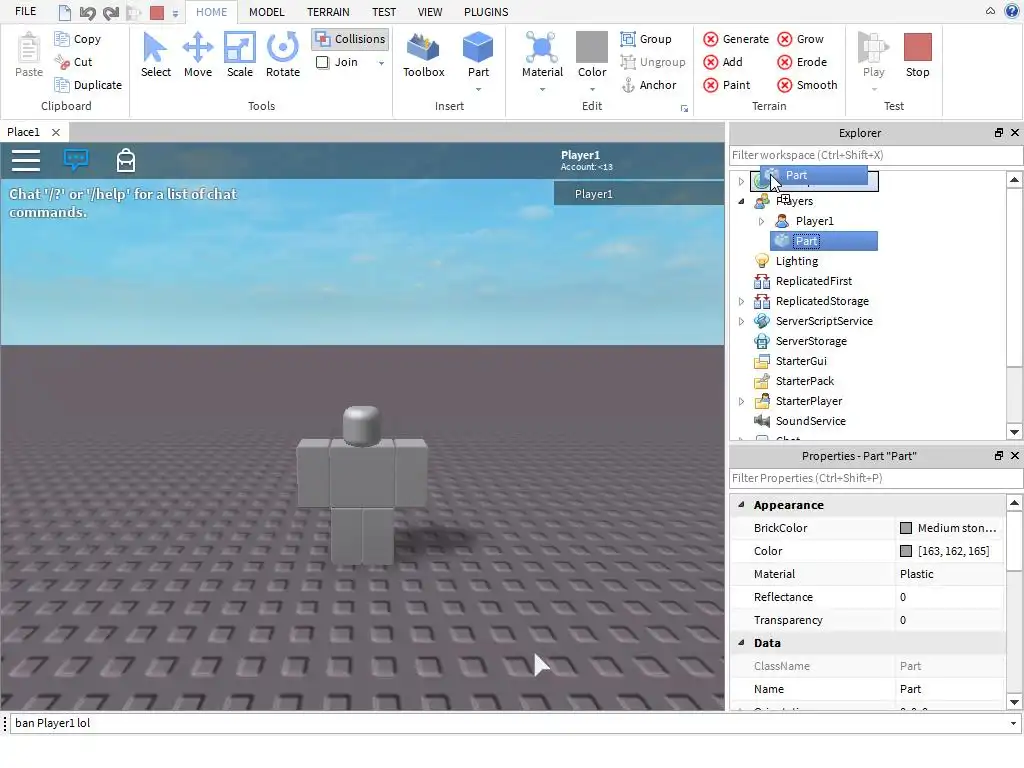Collapse the Data properties section
The width and height of the screenshot is (1024, 768).
click(741, 643)
